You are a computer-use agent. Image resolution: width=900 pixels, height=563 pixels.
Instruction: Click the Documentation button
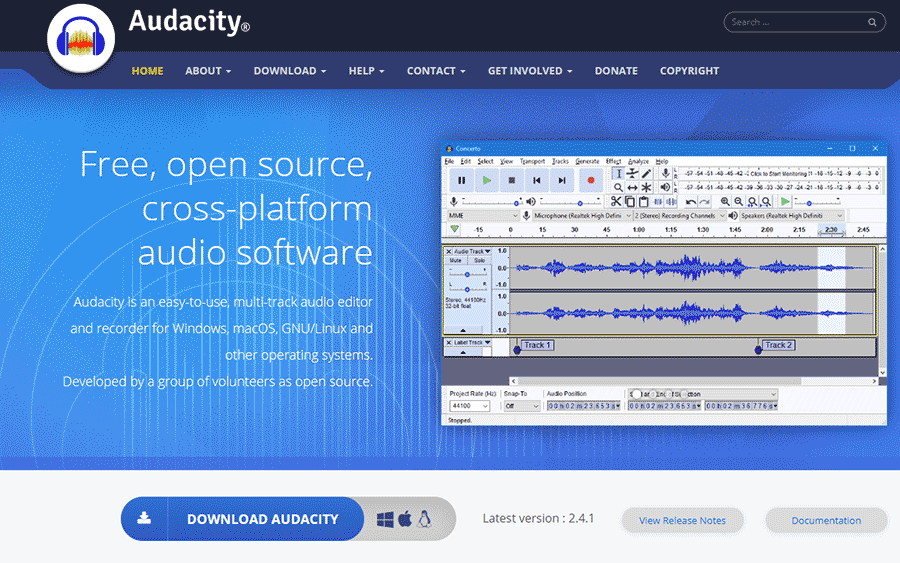(826, 521)
